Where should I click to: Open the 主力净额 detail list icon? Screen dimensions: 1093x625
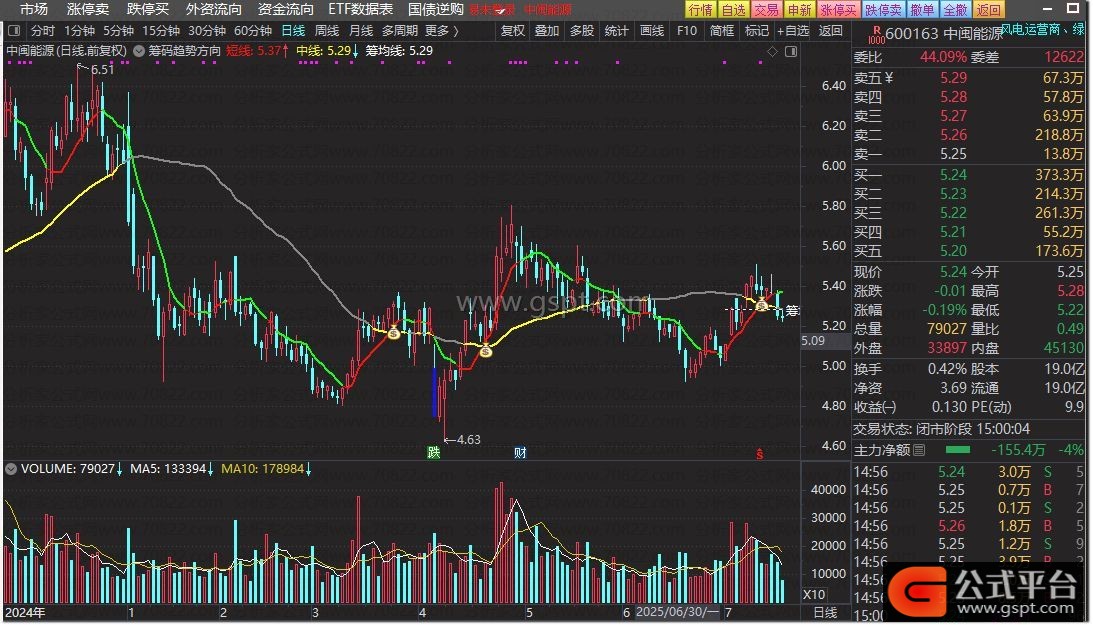pyautogui.click(x=919, y=450)
